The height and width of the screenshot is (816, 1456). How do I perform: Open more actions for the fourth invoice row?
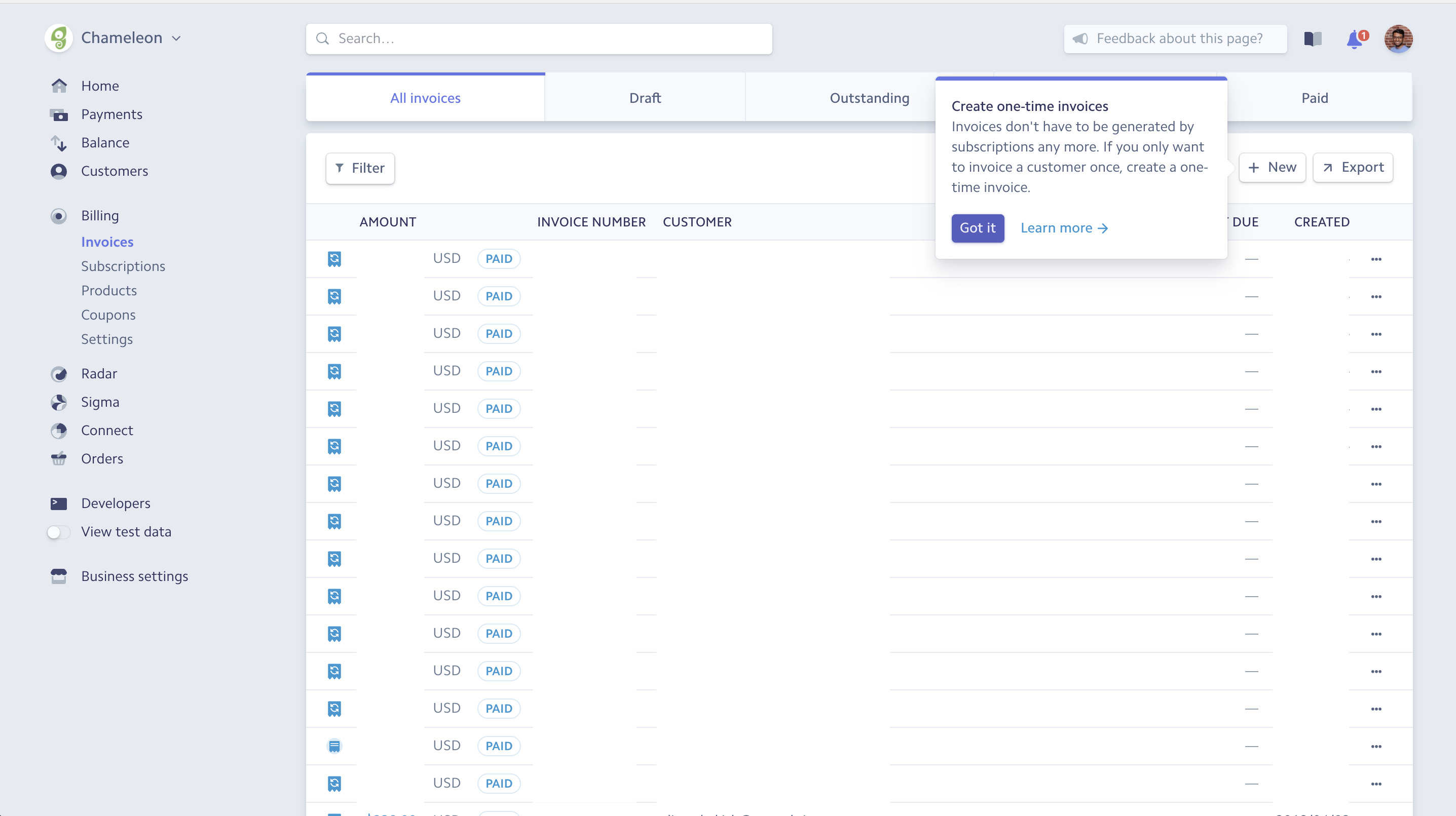[1376, 372]
